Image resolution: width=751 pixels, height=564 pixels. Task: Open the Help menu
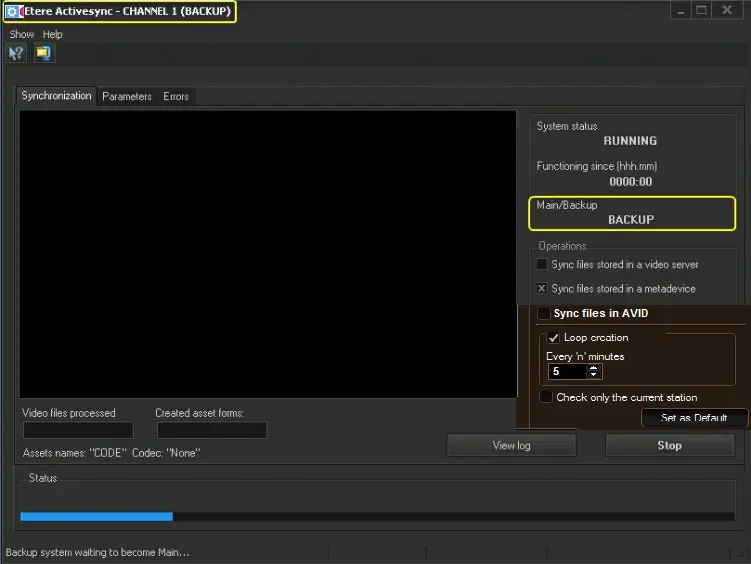52,34
